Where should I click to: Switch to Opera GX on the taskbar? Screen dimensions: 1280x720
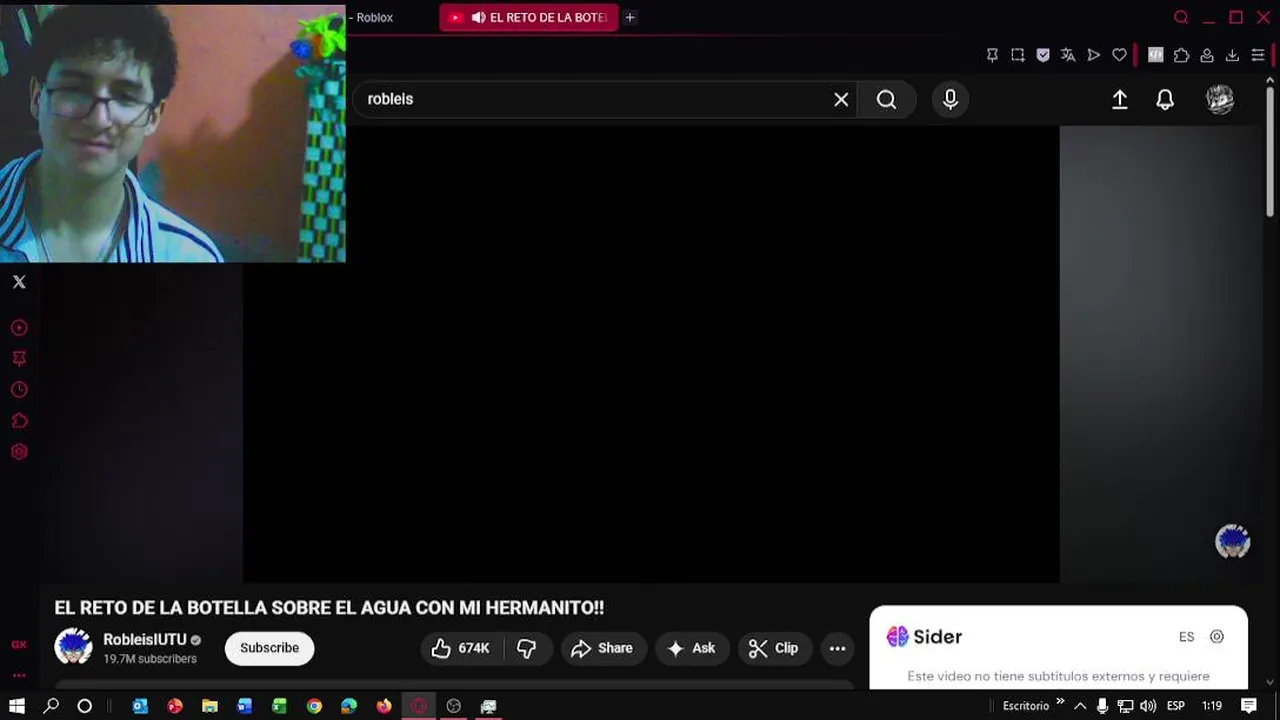pyautogui.click(x=418, y=706)
